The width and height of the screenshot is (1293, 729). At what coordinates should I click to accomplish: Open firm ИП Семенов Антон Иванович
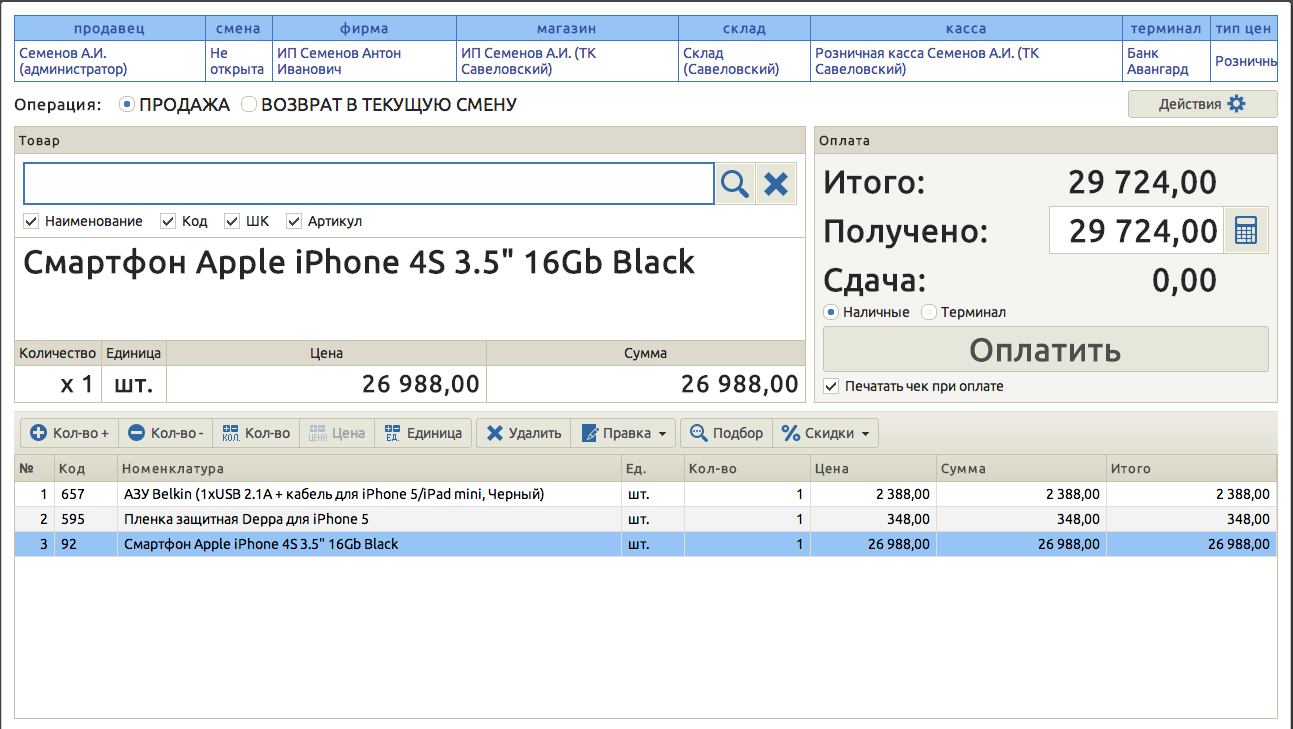click(x=339, y=61)
